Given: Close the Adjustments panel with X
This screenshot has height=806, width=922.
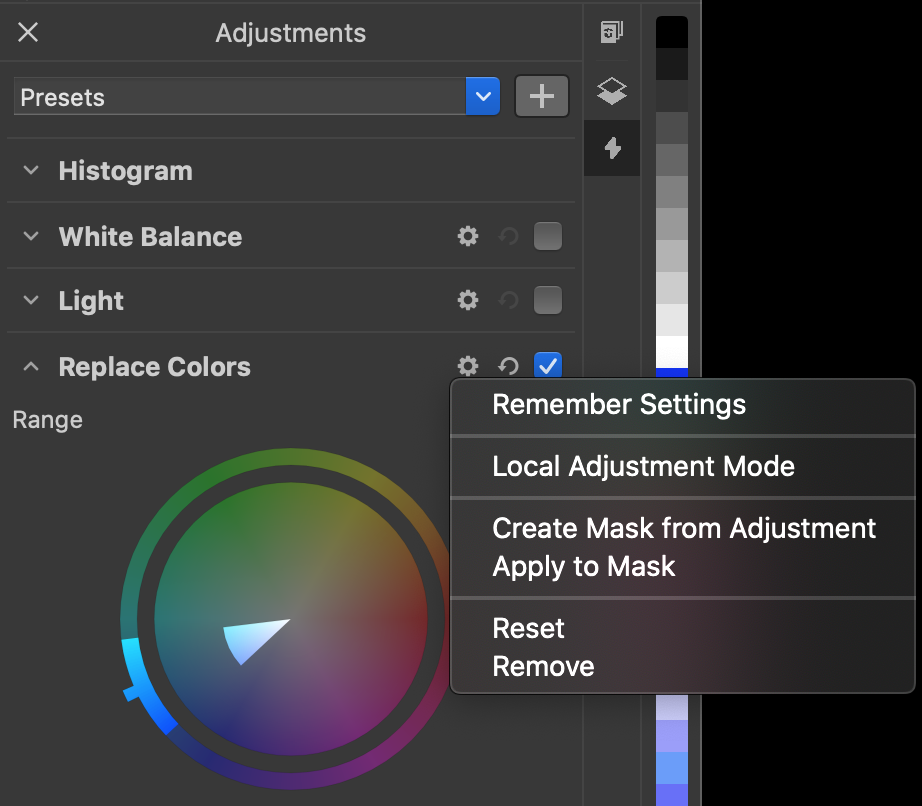Looking at the screenshot, I should 28,33.
